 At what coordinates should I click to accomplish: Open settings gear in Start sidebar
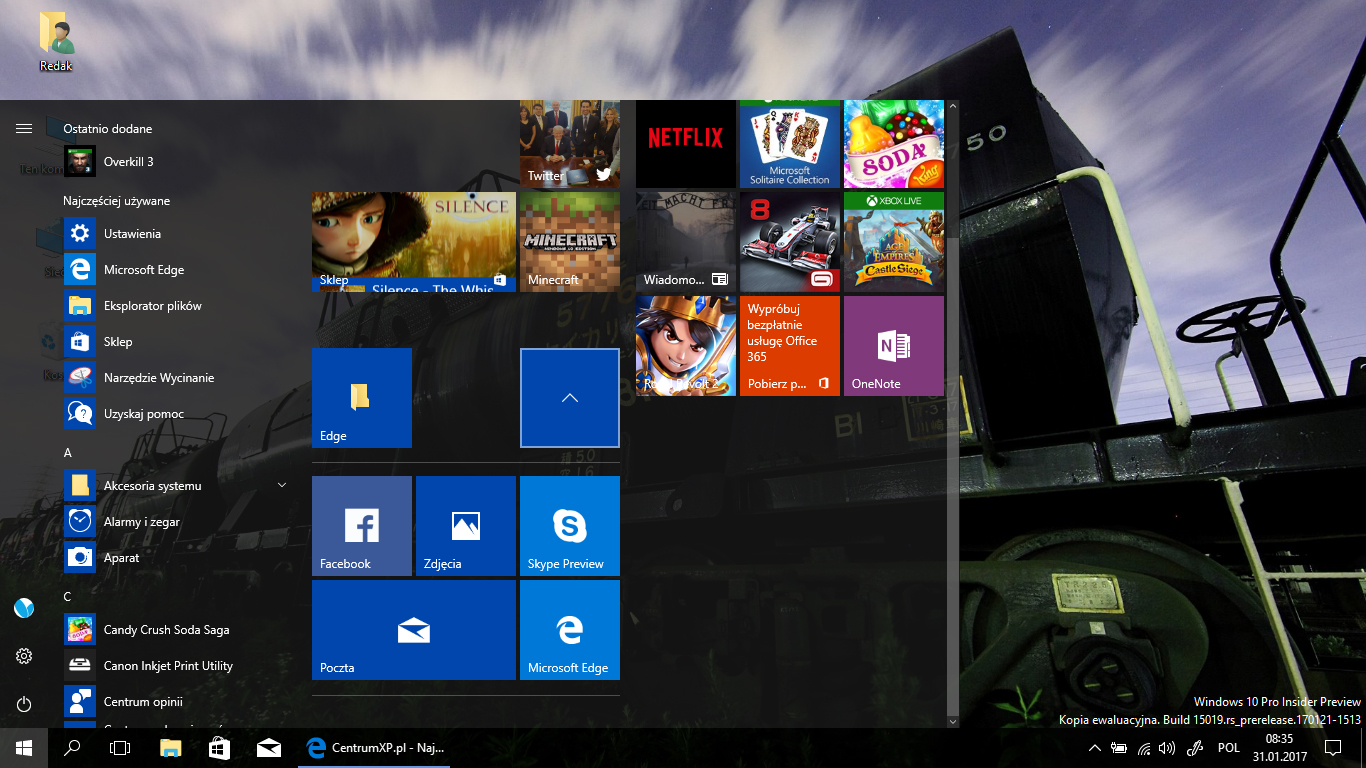pos(24,656)
